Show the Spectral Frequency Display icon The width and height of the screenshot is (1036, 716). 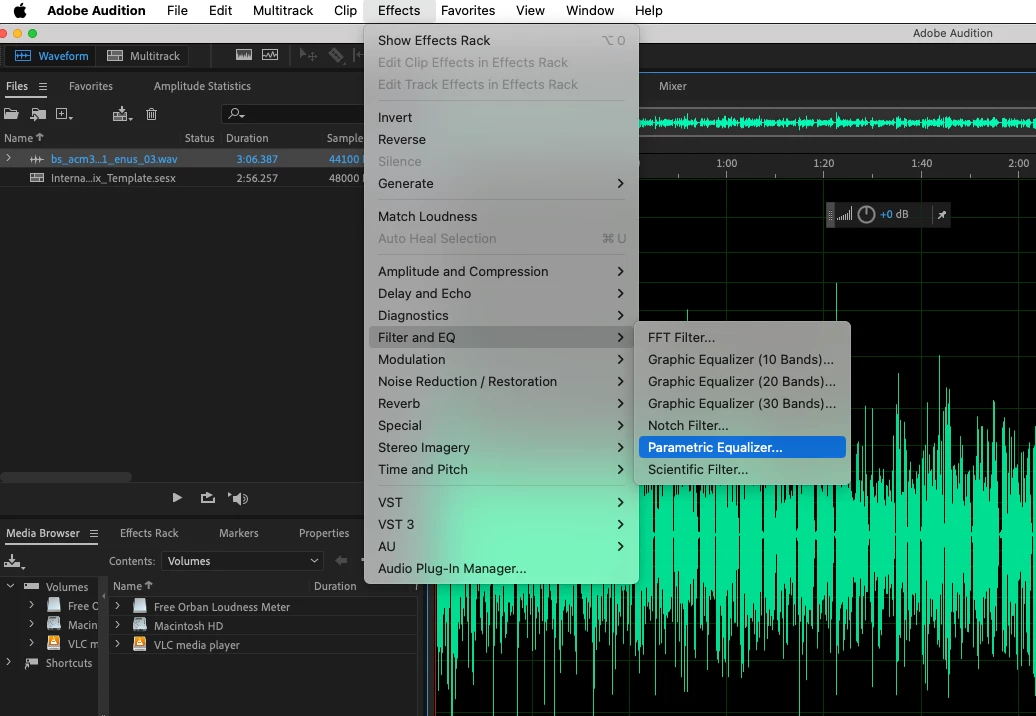pyautogui.click(x=244, y=55)
